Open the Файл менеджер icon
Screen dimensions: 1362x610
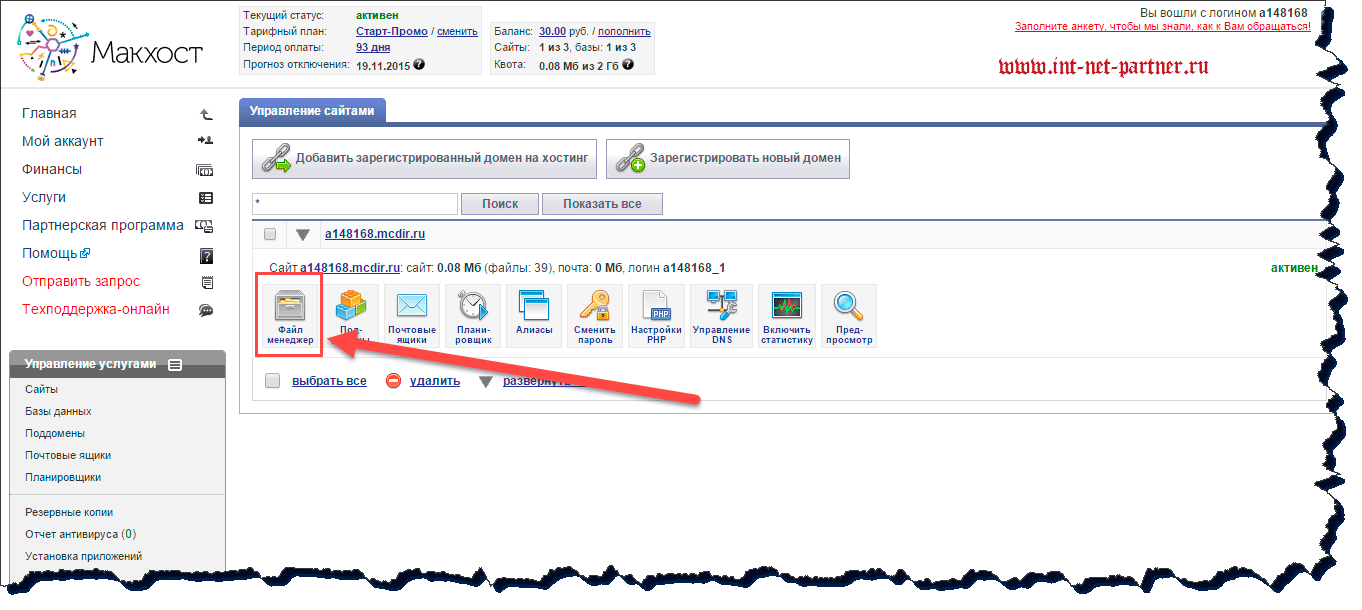[x=290, y=315]
